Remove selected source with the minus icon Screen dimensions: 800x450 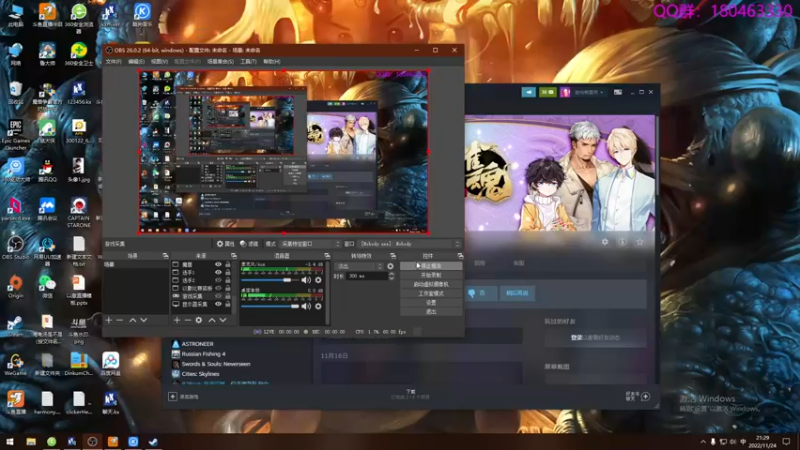187,320
